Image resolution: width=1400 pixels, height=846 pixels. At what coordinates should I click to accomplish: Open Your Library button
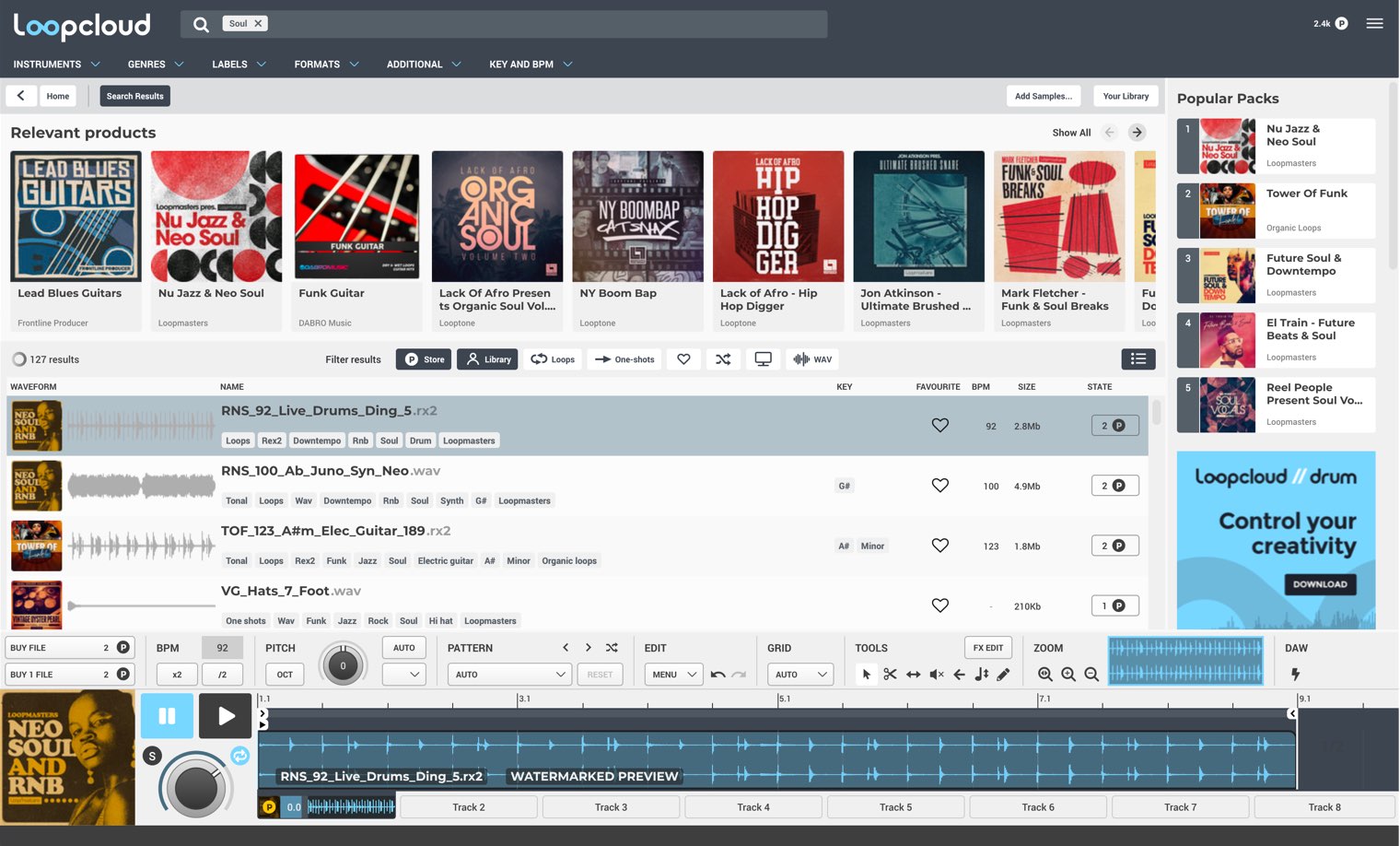(x=1126, y=96)
